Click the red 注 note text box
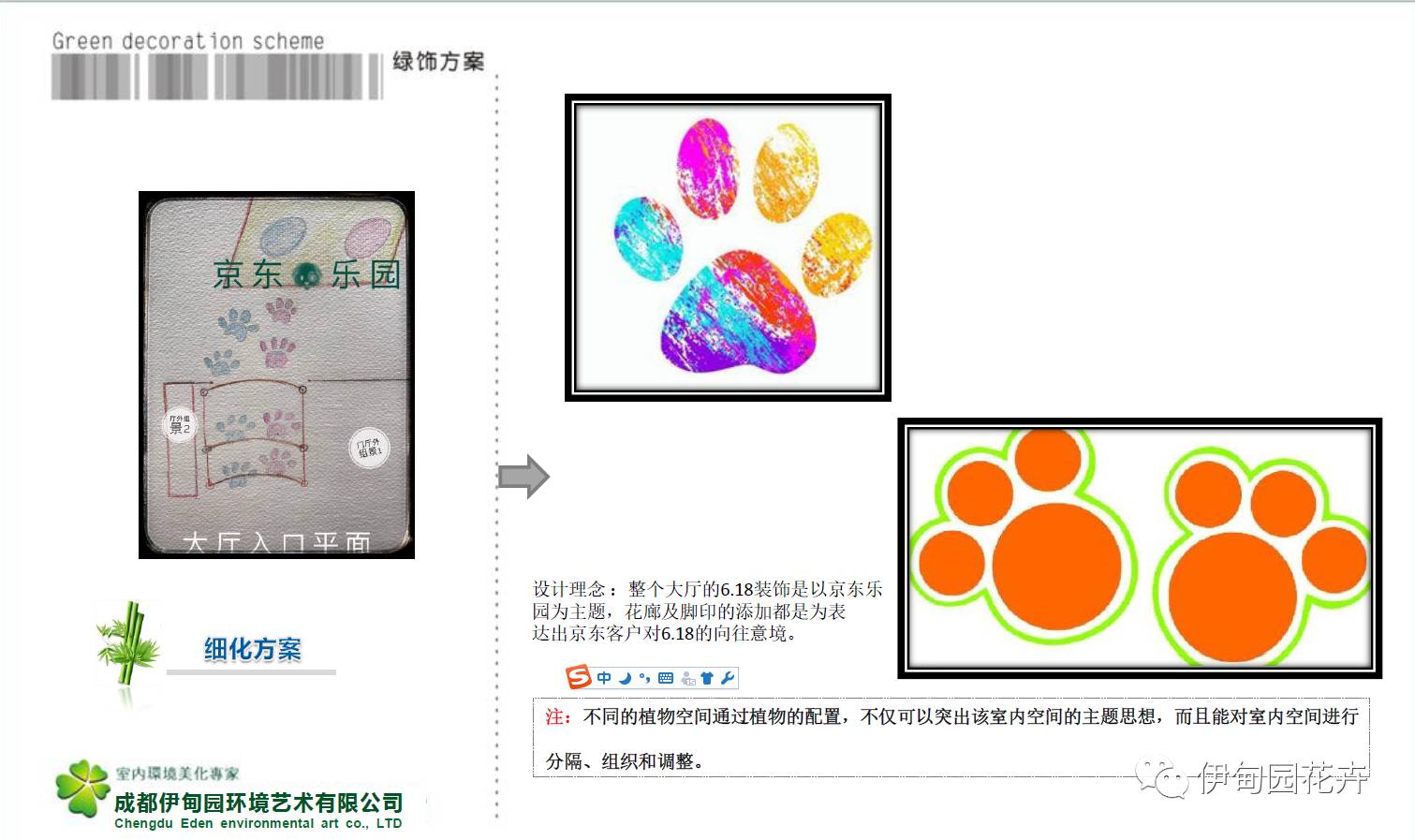Viewport: 1415px width, 840px height. pos(951,738)
